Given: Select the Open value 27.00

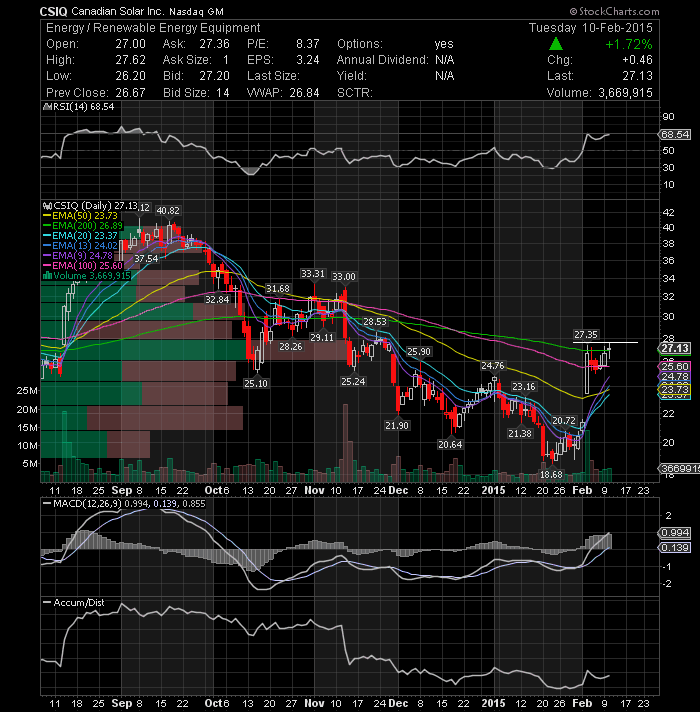Looking at the screenshot, I should click(130, 44).
